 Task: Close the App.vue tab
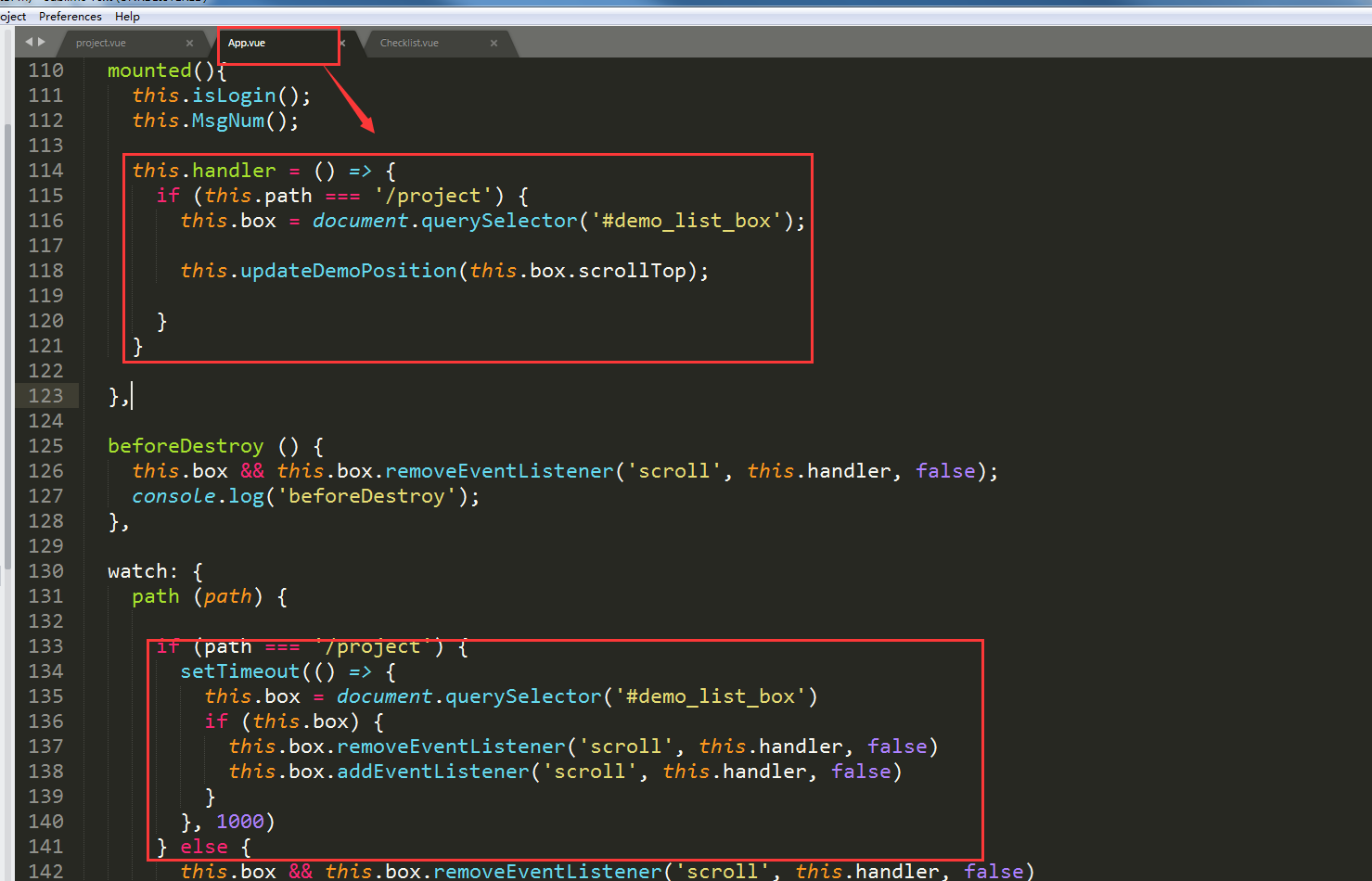coord(342,43)
